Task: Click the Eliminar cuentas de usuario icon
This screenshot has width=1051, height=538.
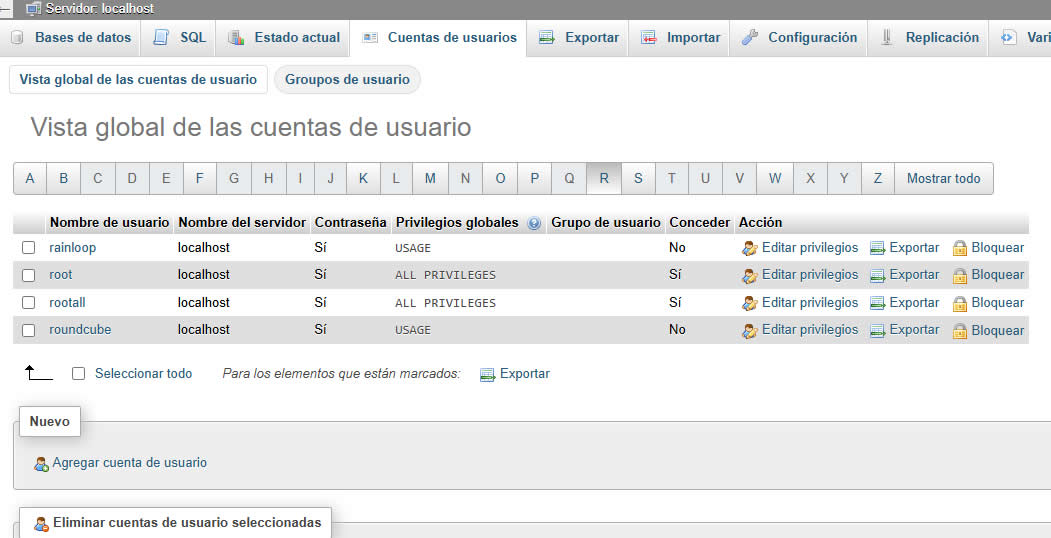Action: click(x=41, y=523)
